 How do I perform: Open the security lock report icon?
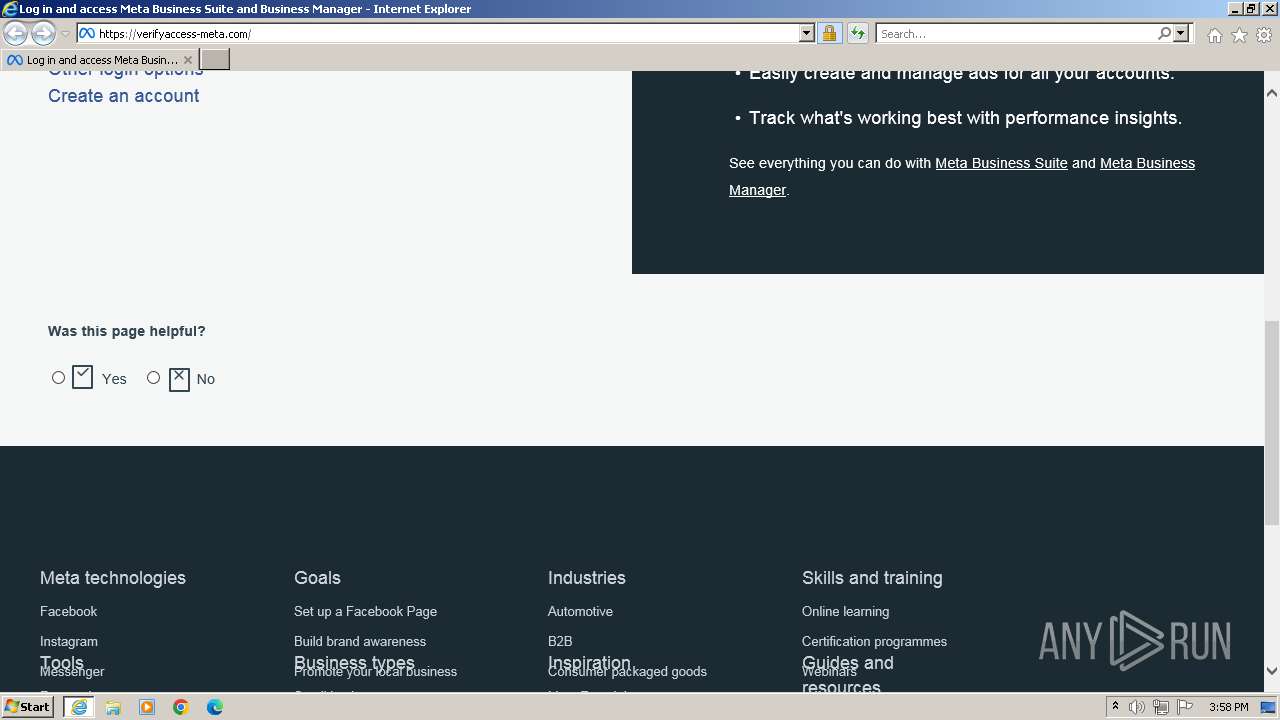[829, 33]
